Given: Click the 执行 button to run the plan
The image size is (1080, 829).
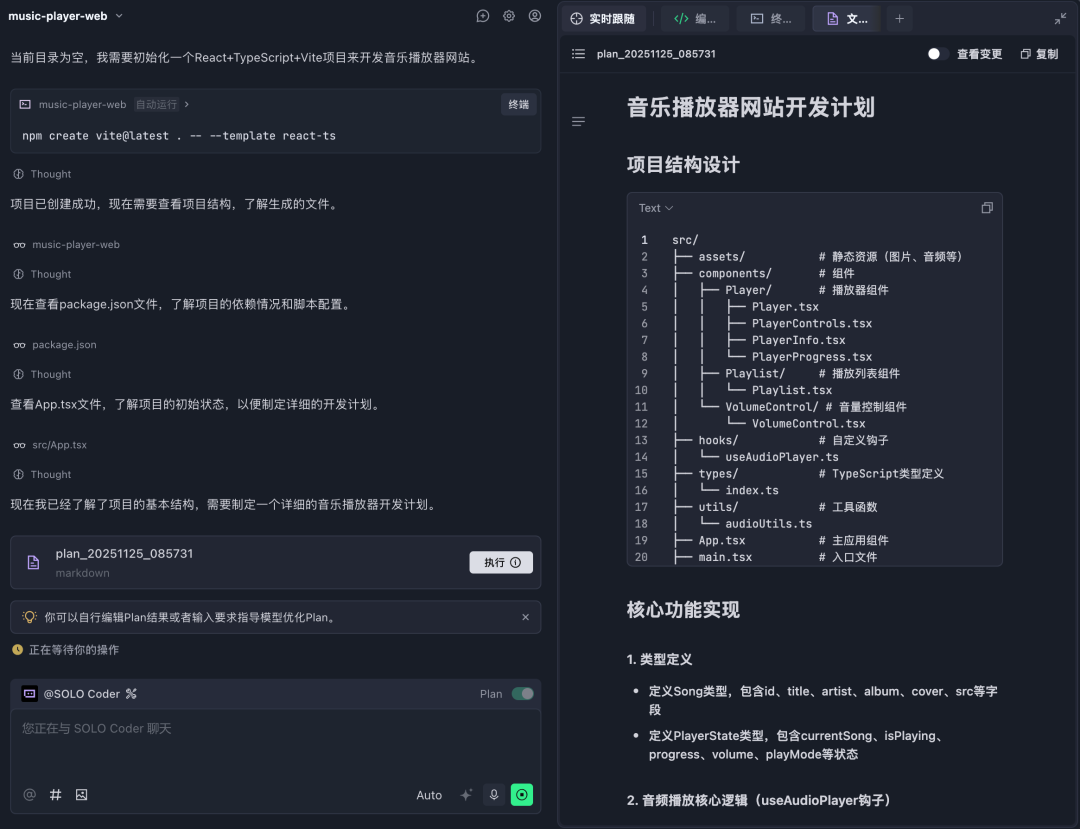Looking at the screenshot, I should point(500,562).
